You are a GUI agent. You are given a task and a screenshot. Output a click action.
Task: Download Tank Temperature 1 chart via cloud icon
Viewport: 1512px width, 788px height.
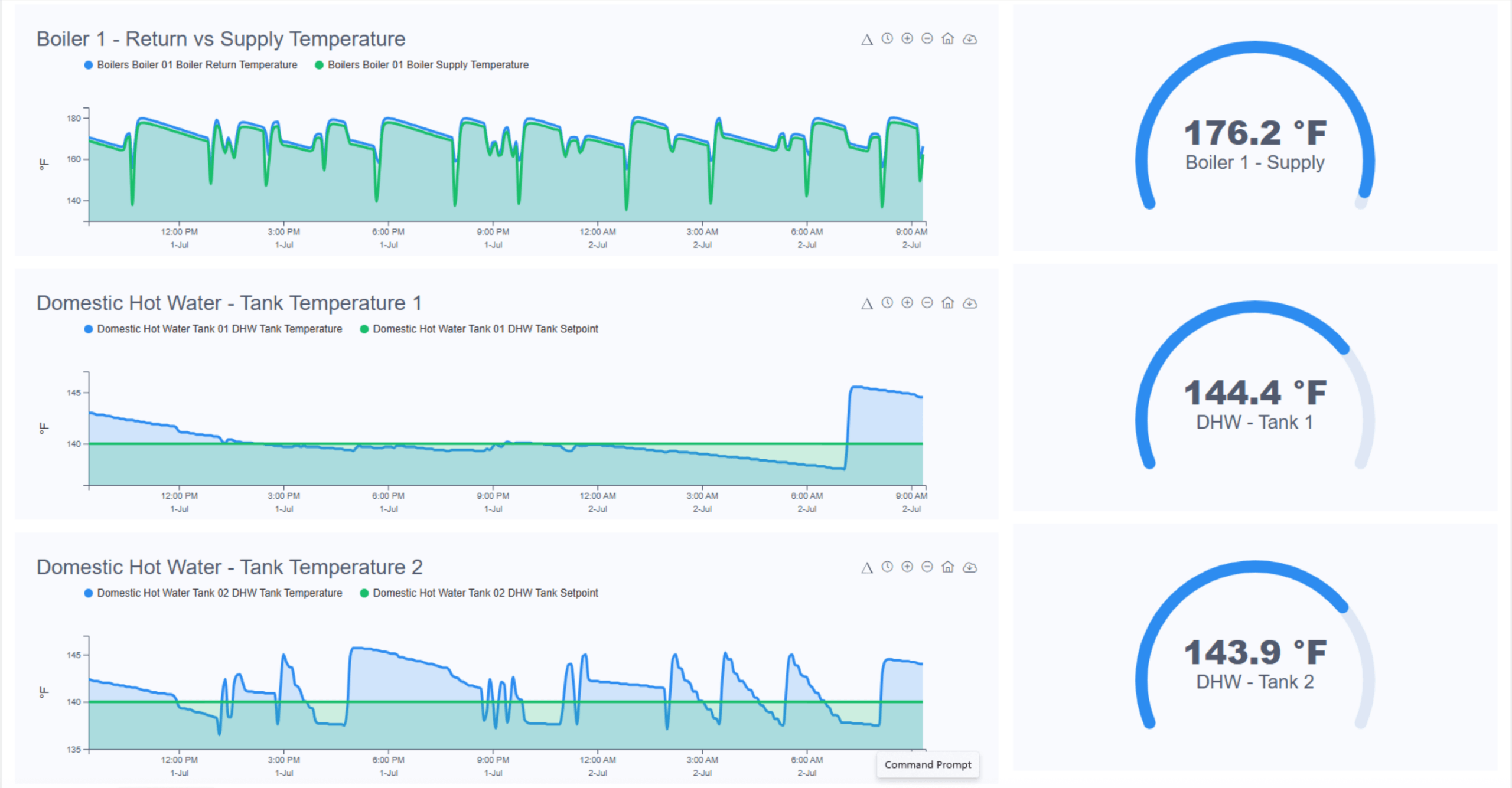click(970, 303)
